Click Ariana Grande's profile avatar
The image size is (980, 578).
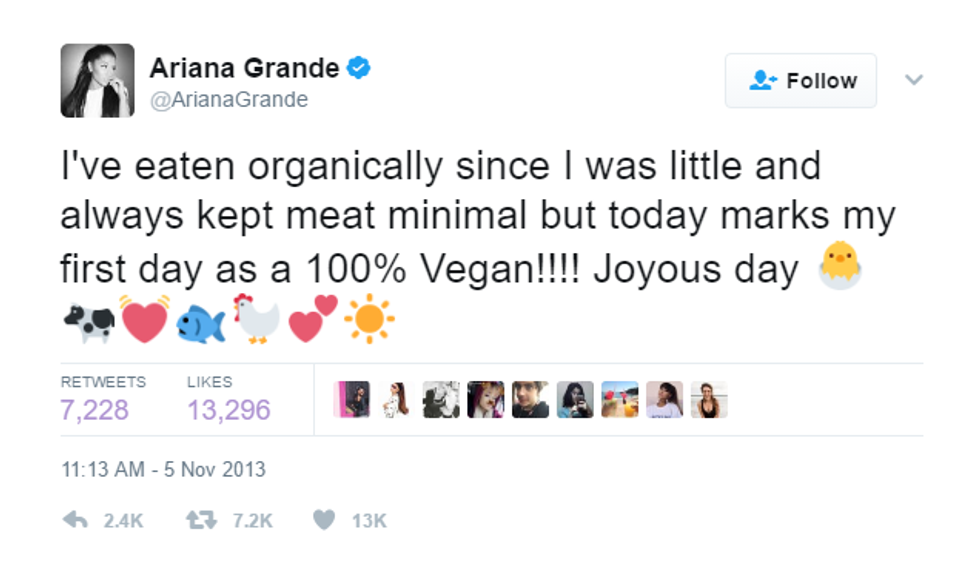97,80
